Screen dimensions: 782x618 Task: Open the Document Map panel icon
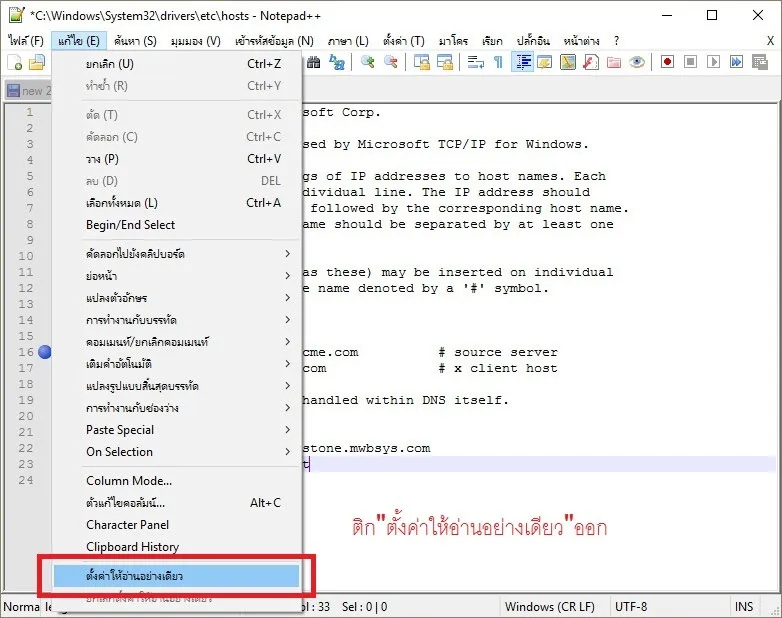pyautogui.click(x=568, y=62)
